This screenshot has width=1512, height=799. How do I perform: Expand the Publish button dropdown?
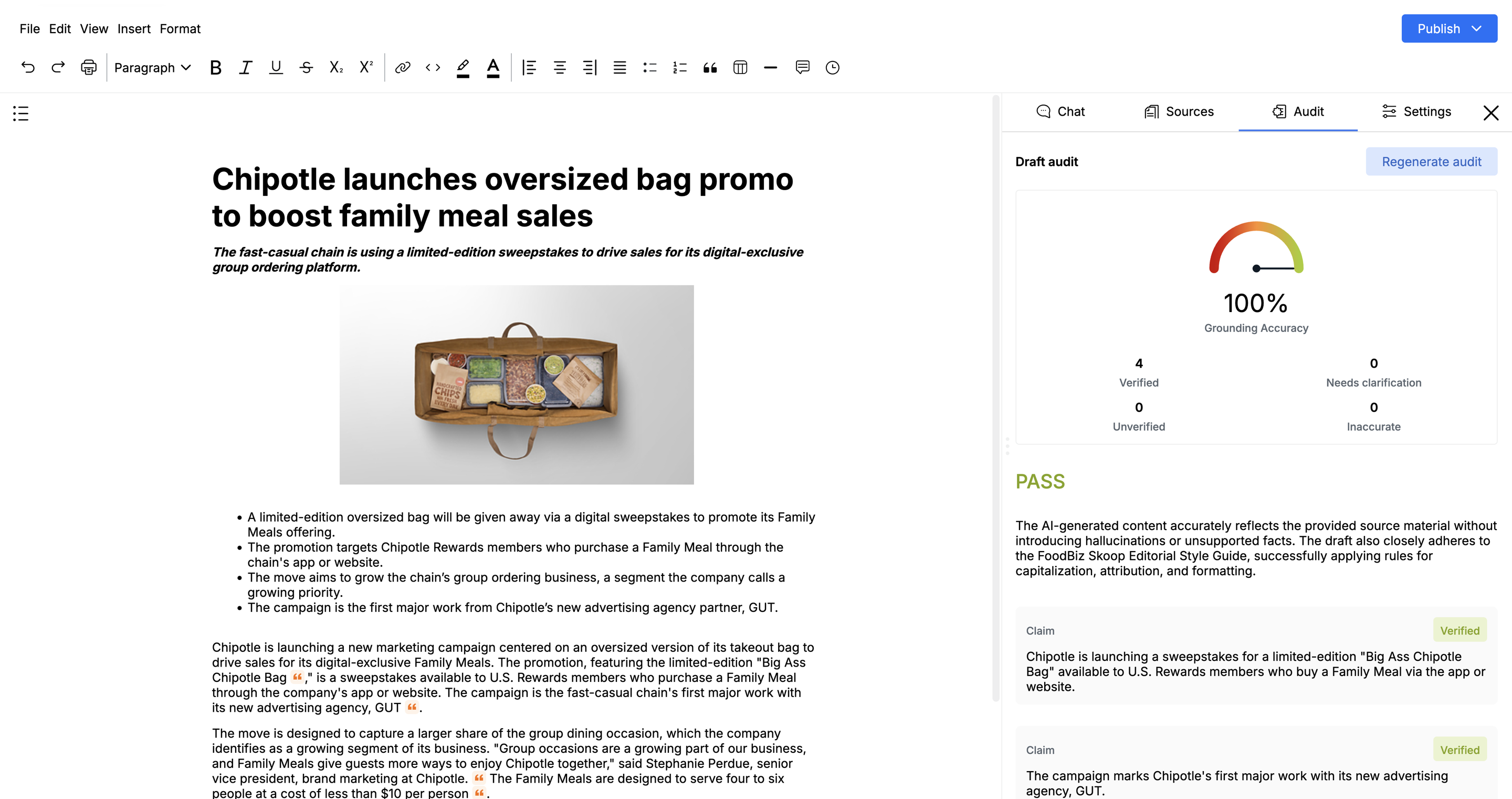pyautogui.click(x=1477, y=29)
